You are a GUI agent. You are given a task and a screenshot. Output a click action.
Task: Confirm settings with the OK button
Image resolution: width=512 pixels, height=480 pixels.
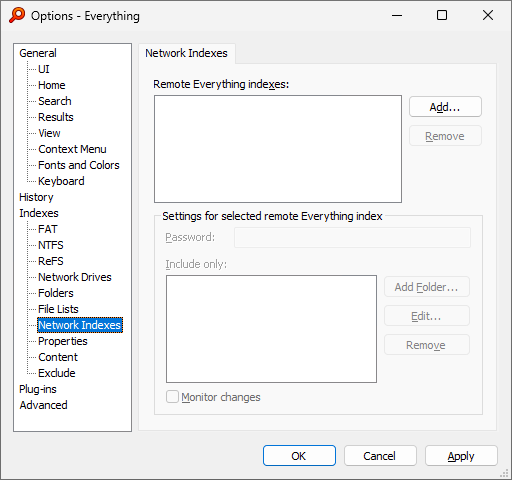(299, 456)
